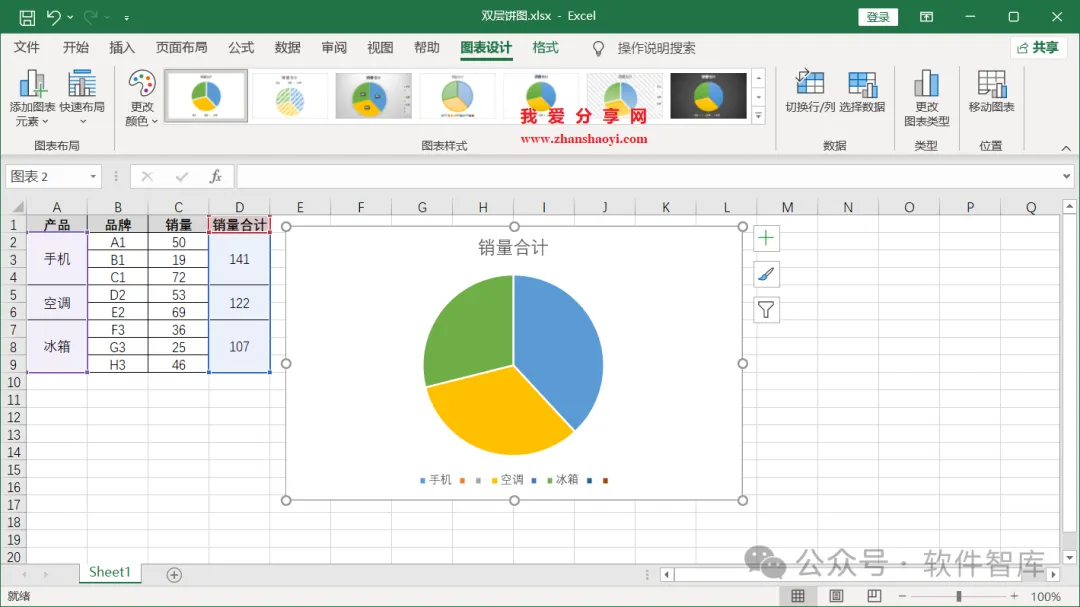Expand the chart styles gallery
1080x607 pixels.
[758, 116]
